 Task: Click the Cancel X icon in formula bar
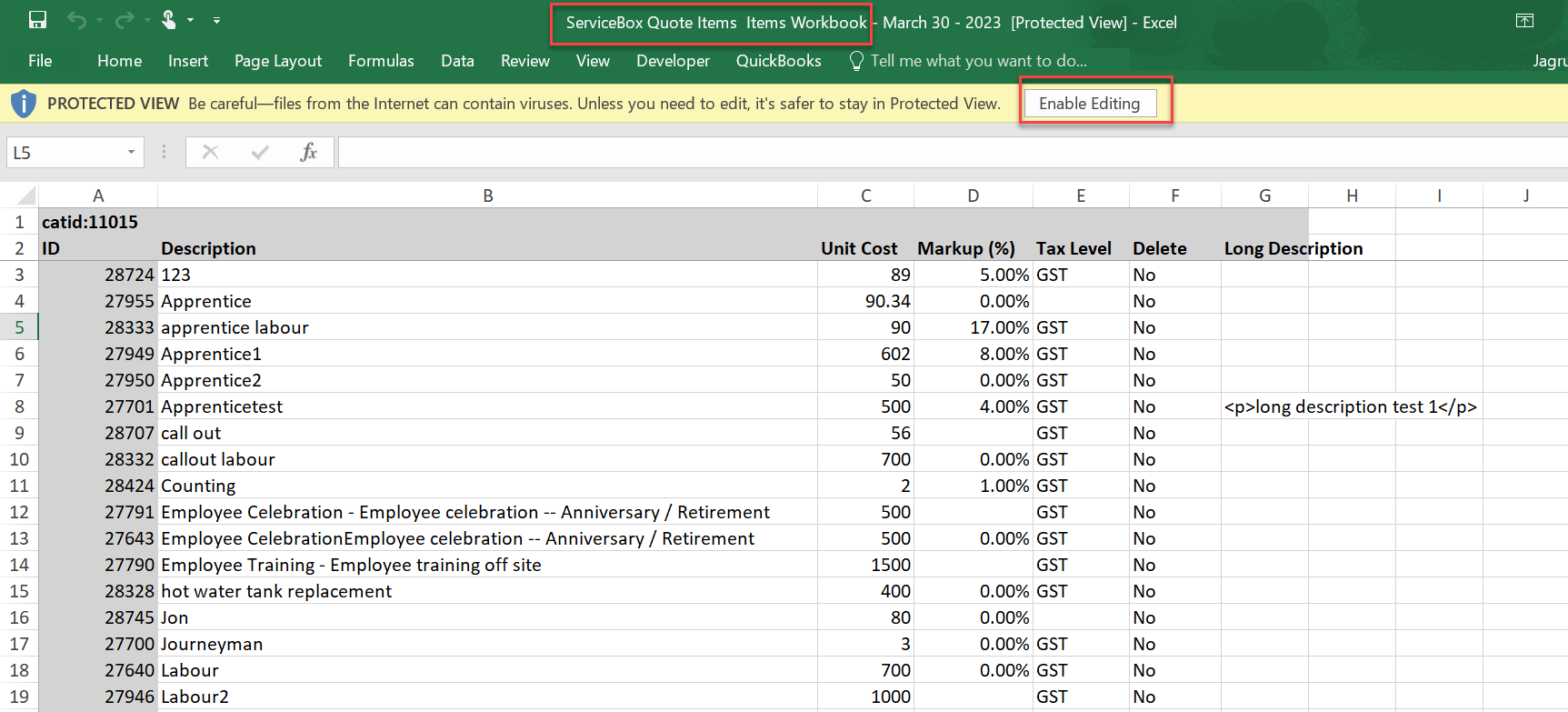tap(210, 152)
